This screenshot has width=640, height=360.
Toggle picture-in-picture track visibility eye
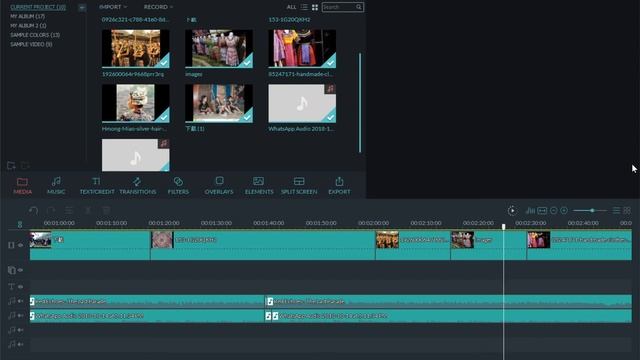(x=20, y=270)
